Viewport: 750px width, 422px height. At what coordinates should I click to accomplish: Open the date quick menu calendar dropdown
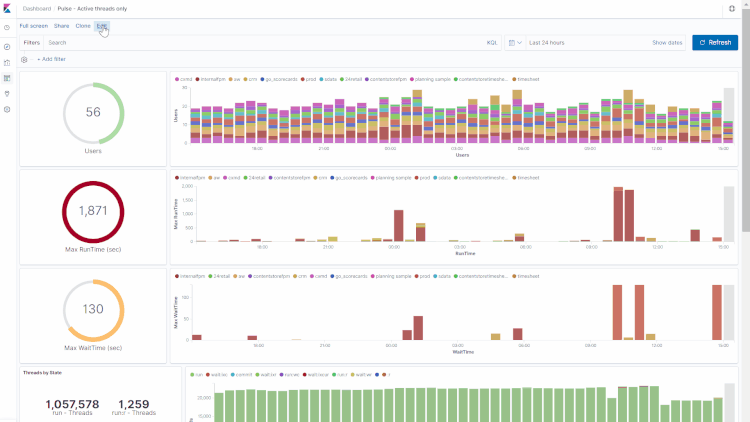click(x=513, y=43)
